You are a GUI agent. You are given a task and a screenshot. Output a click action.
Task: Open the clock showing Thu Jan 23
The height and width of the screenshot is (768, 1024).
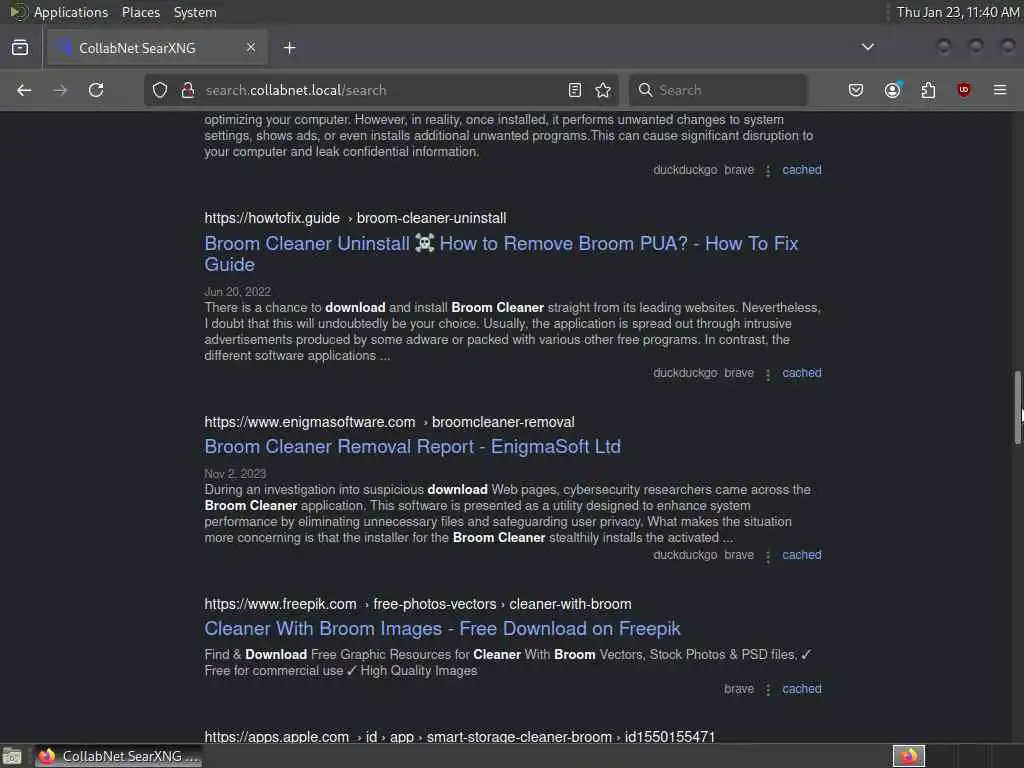click(957, 12)
